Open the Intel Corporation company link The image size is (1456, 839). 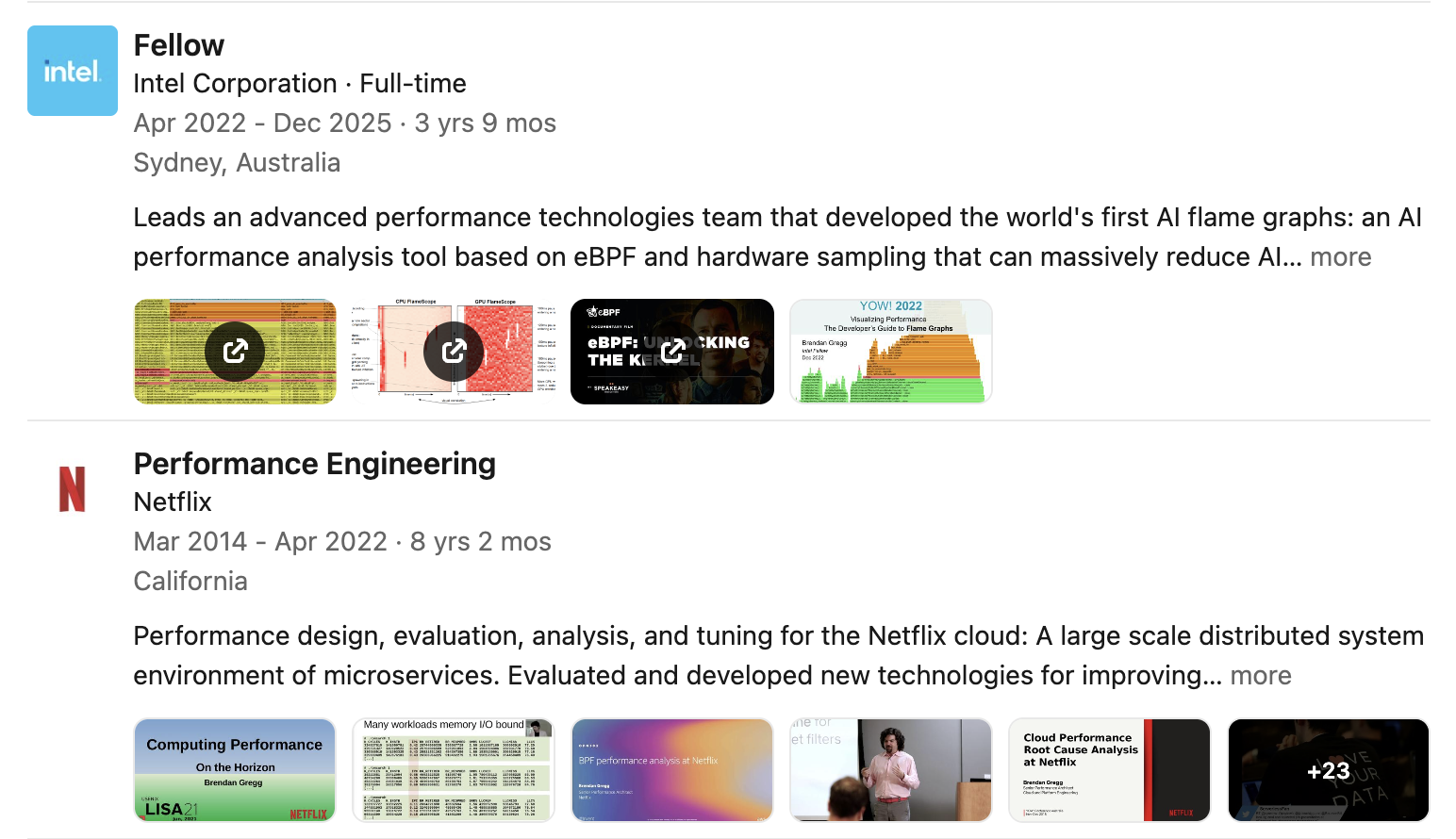pyautogui.click(x=235, y=84)
